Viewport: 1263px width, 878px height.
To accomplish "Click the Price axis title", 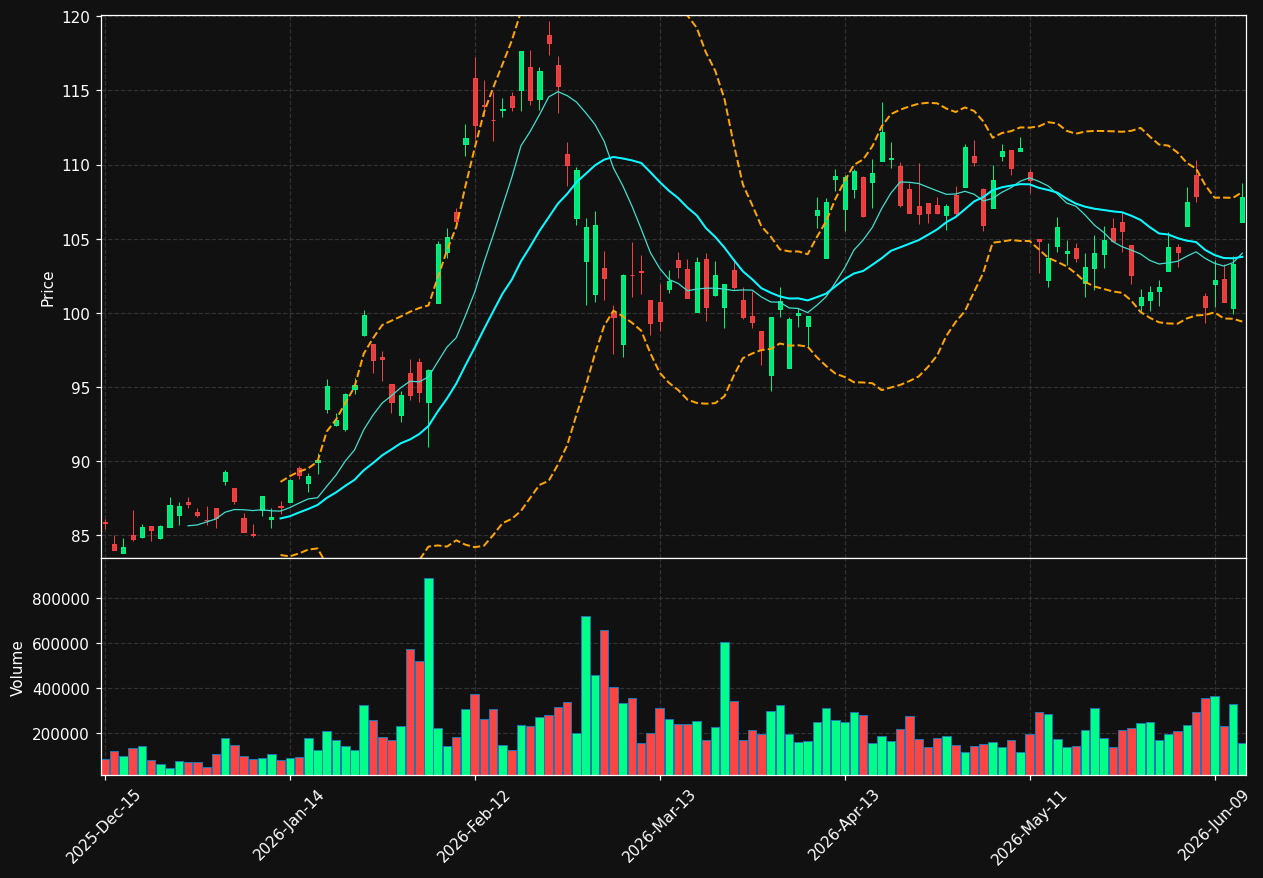I will (48, 287).
